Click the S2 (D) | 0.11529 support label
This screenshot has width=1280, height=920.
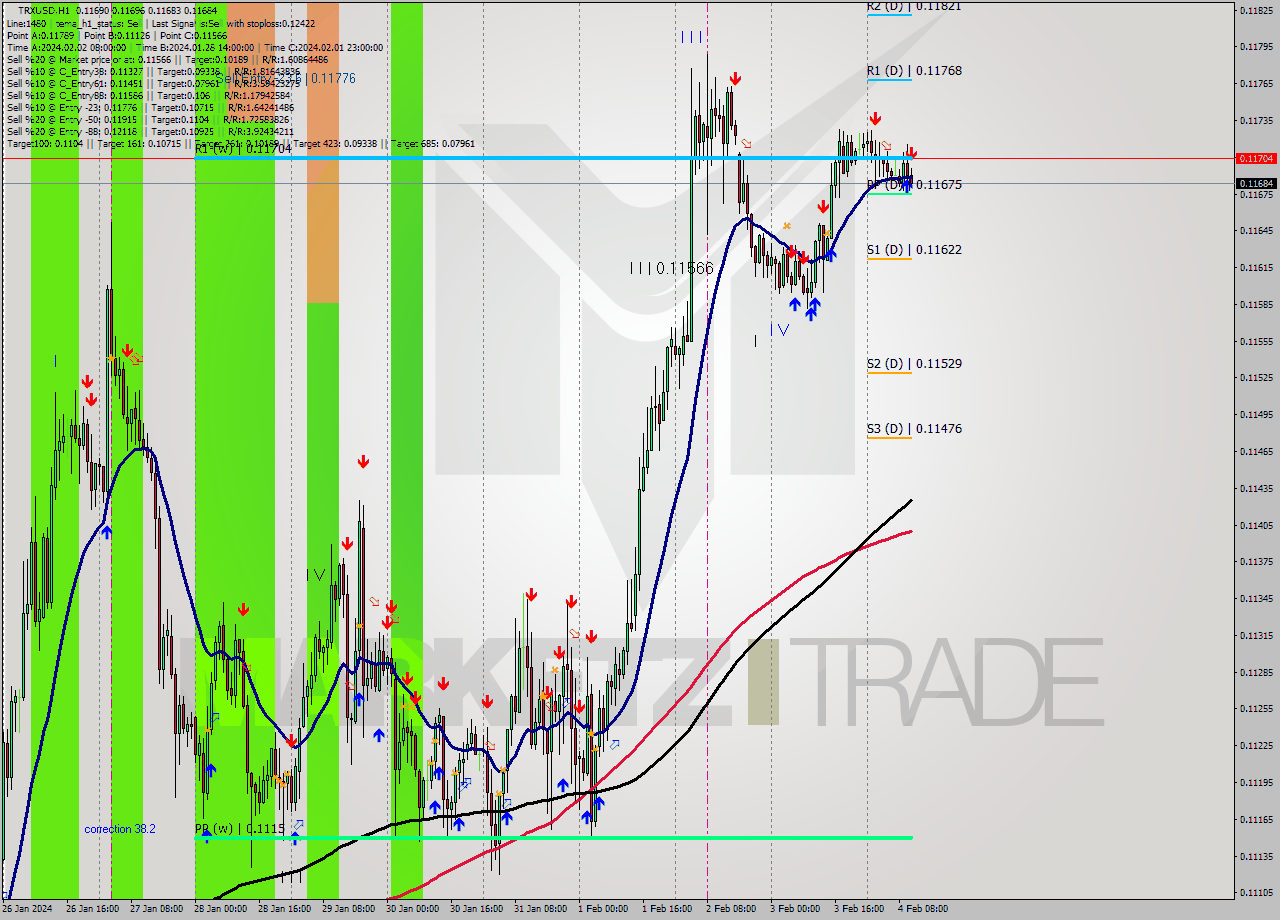click(x=914, y=364)
